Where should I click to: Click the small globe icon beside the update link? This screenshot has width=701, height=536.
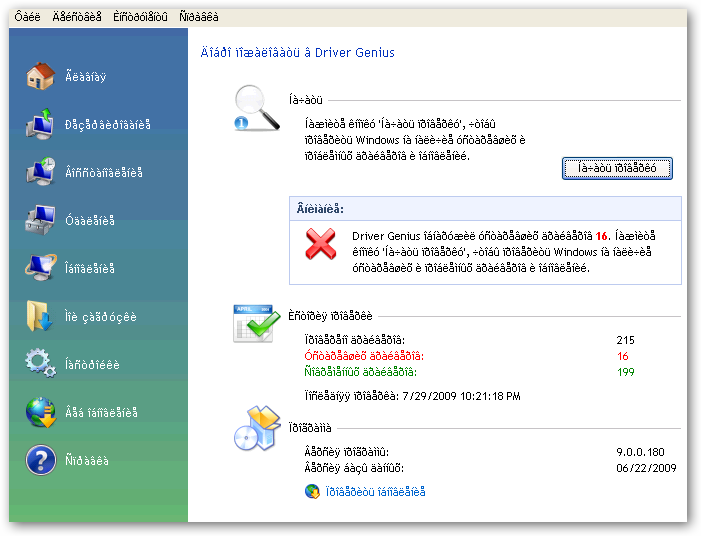(312, 492)
